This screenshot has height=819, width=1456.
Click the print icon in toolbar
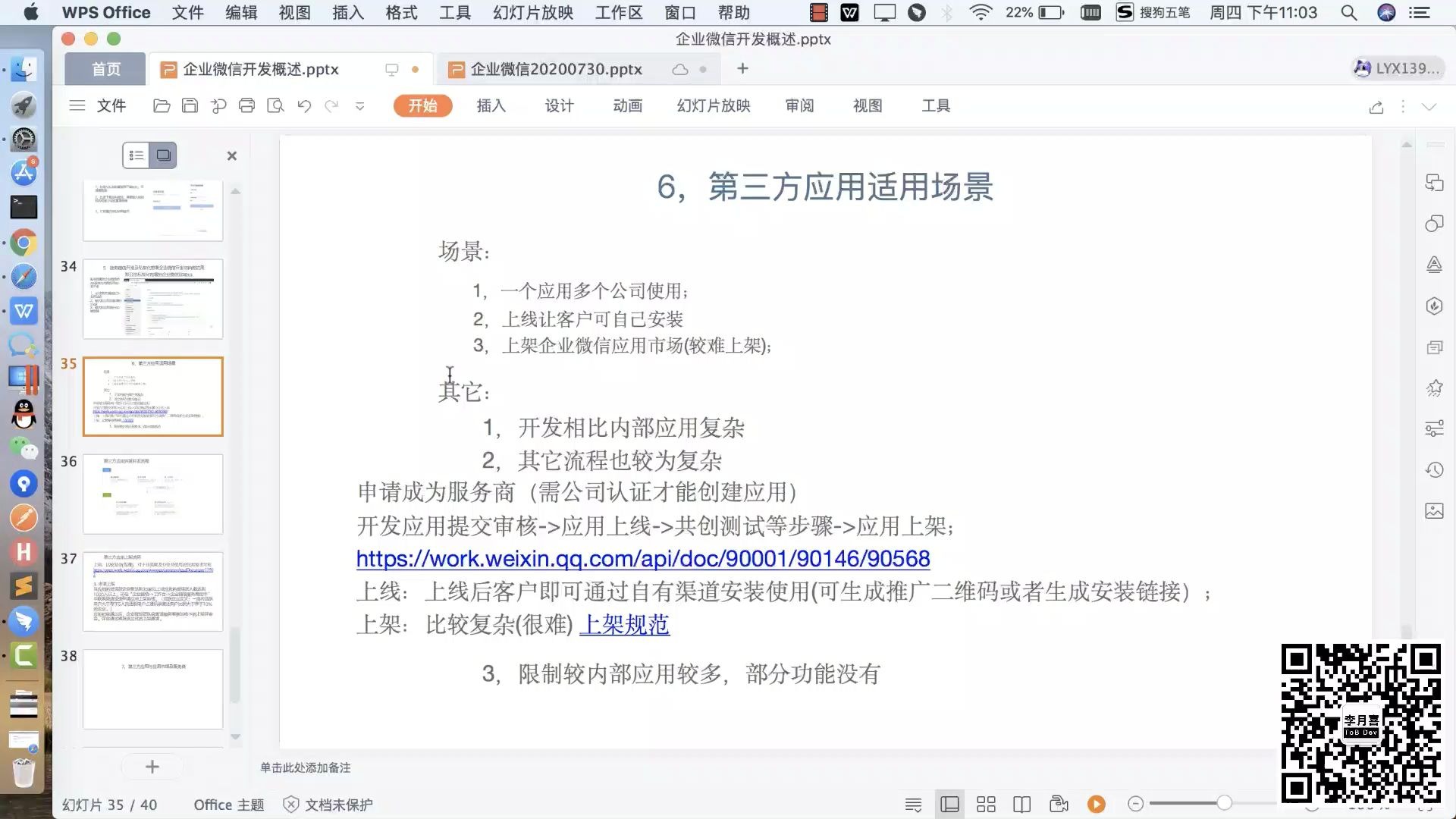click(x=246, y=106)
